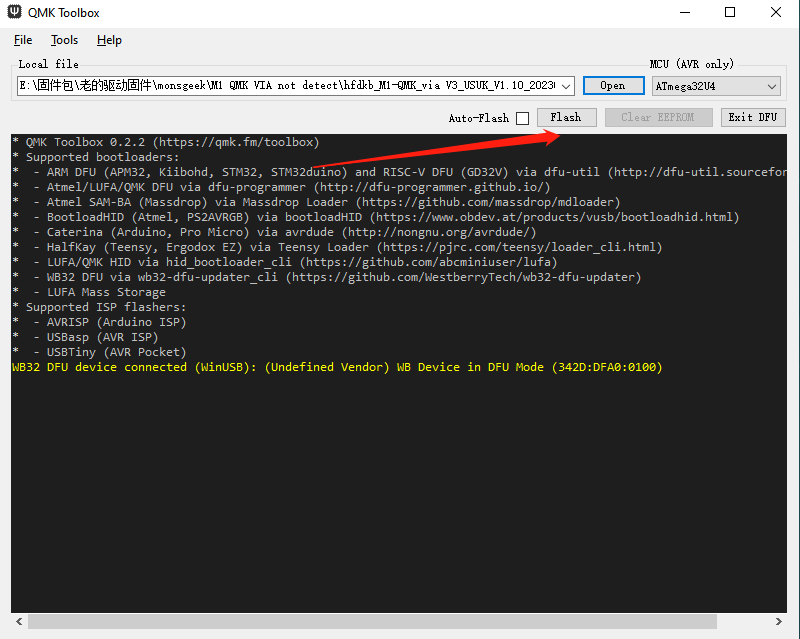800x639 pixels.
Task: Click the BootloadHID (Atmel, PS2AVRGB) log line
Action: click(x=375, y=217)
